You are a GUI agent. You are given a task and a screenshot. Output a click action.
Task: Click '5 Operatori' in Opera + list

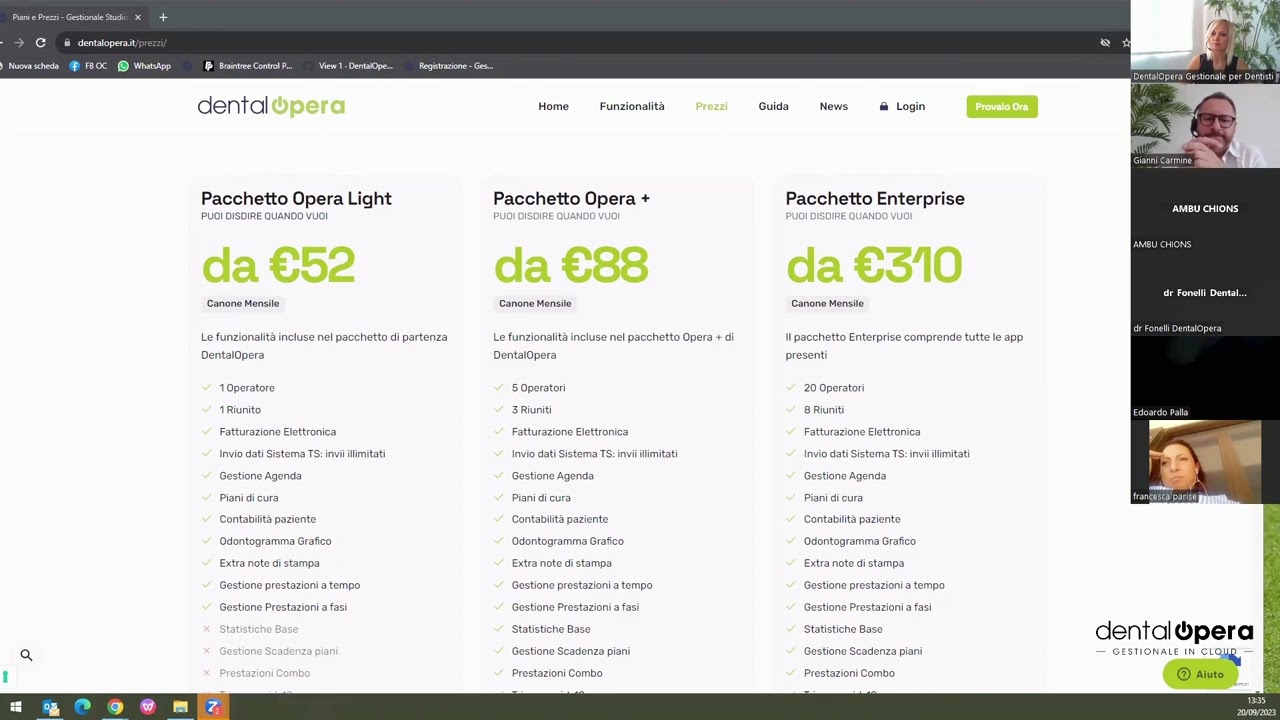click(x=538, y=388)
